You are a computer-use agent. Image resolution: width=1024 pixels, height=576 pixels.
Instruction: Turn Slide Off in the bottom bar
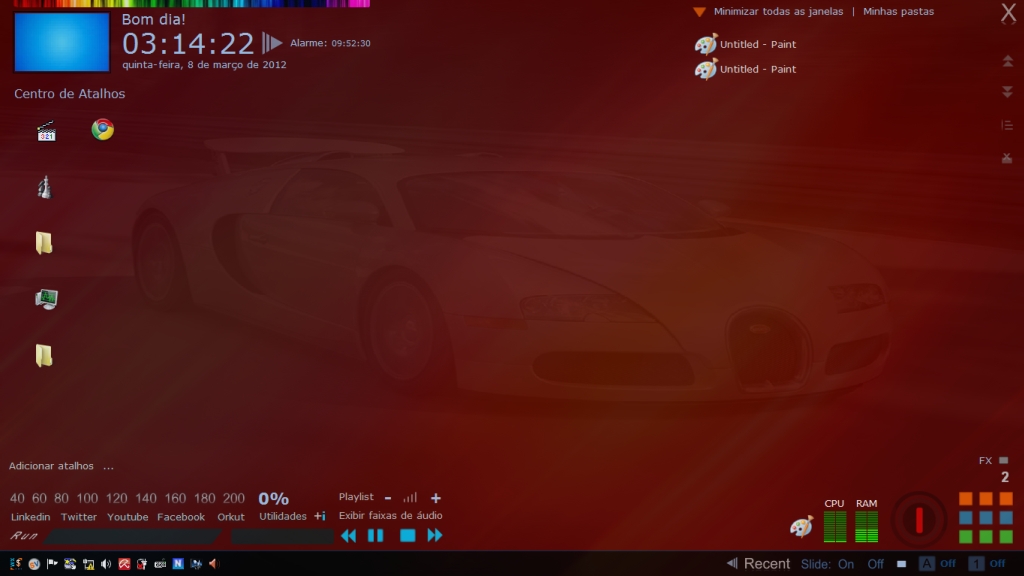(875, 564)
